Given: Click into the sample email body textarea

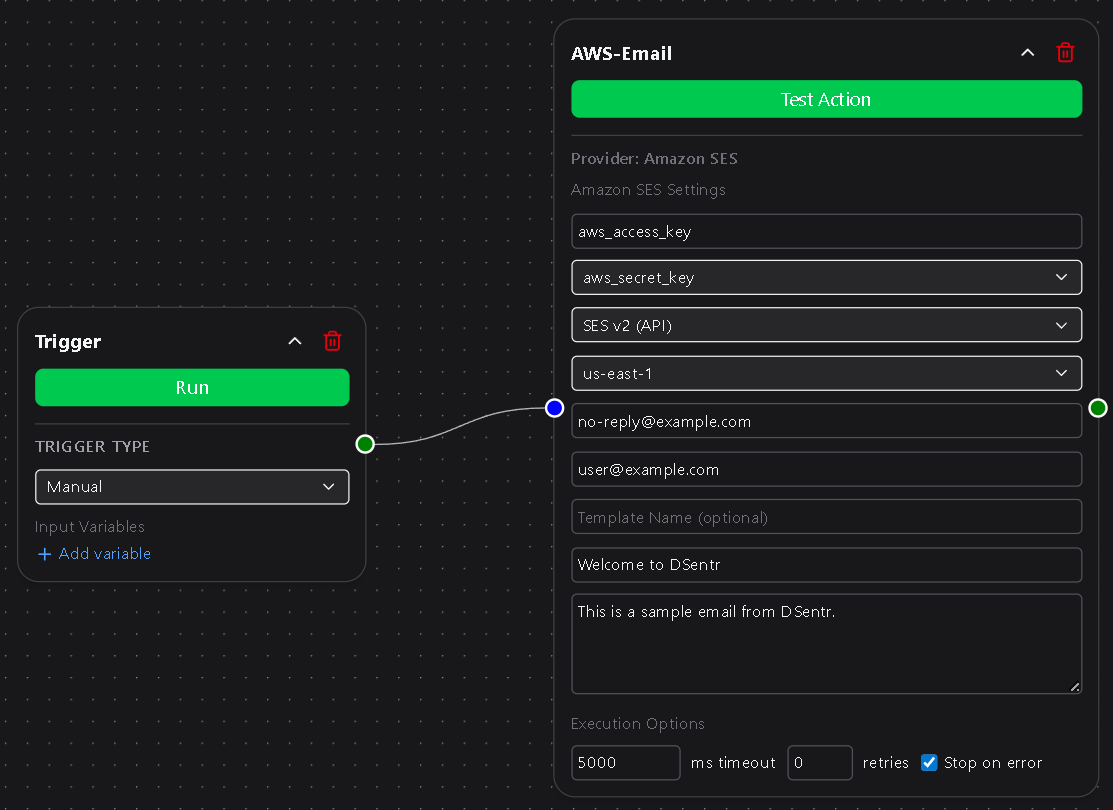Looking at the screenshot, I should click(826, 644).
